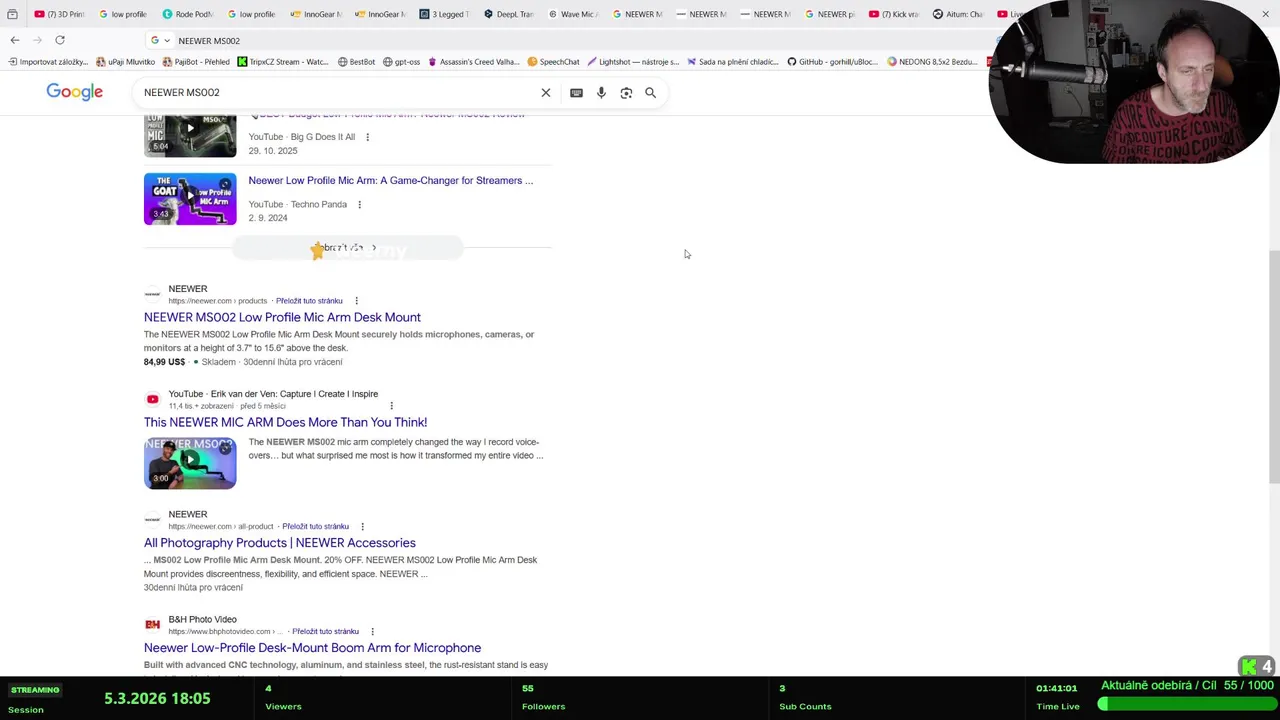Open the Lightshot bookmark
Screen dimensions: 1280x720
coord(633,62)
